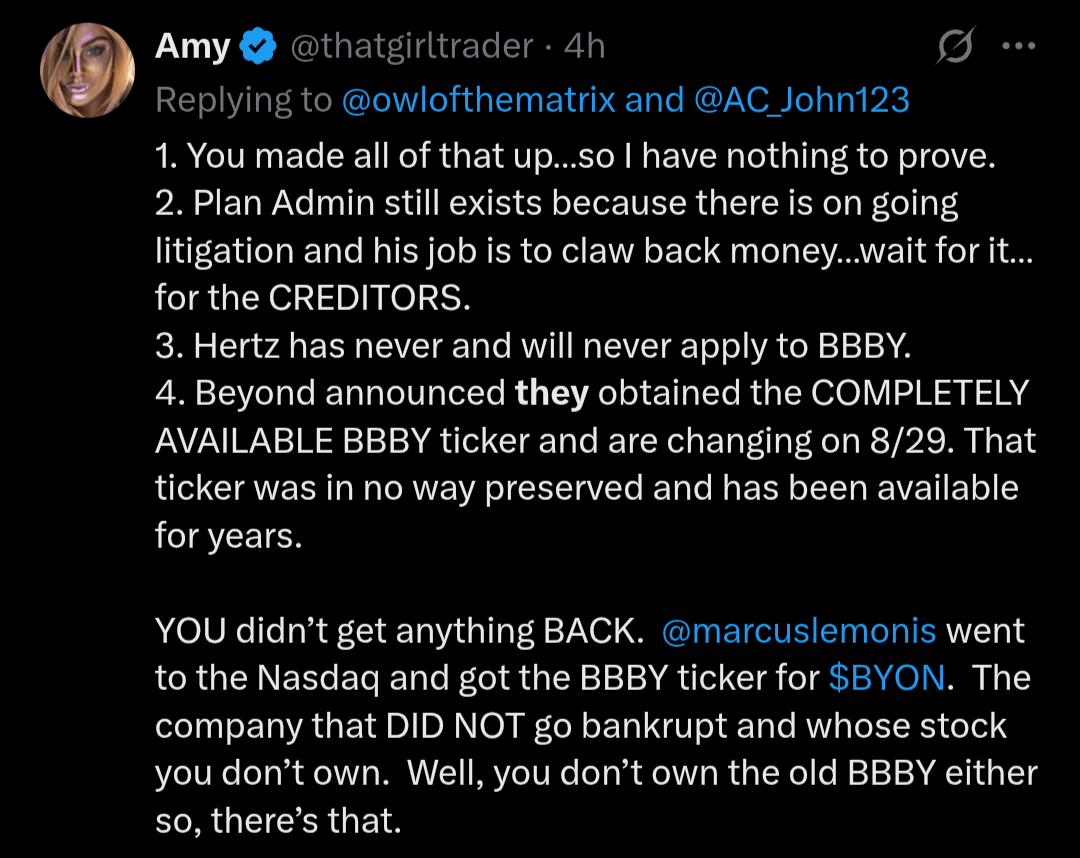Click the line starting "2. Plan Admin"
The width and height of the screenshot is (1080, 858).
pyautogui.click(x=557, y=204)
